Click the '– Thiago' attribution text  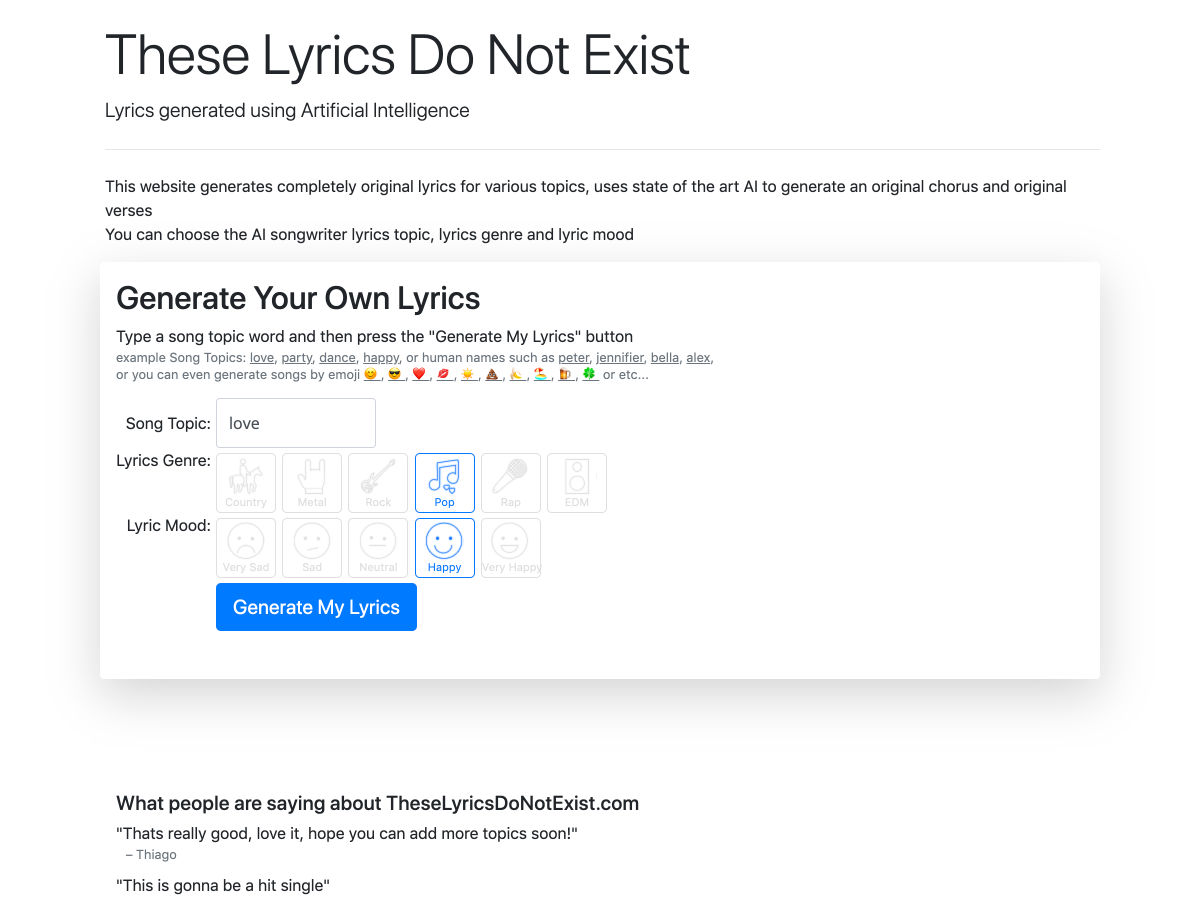[x=151, y=855]
